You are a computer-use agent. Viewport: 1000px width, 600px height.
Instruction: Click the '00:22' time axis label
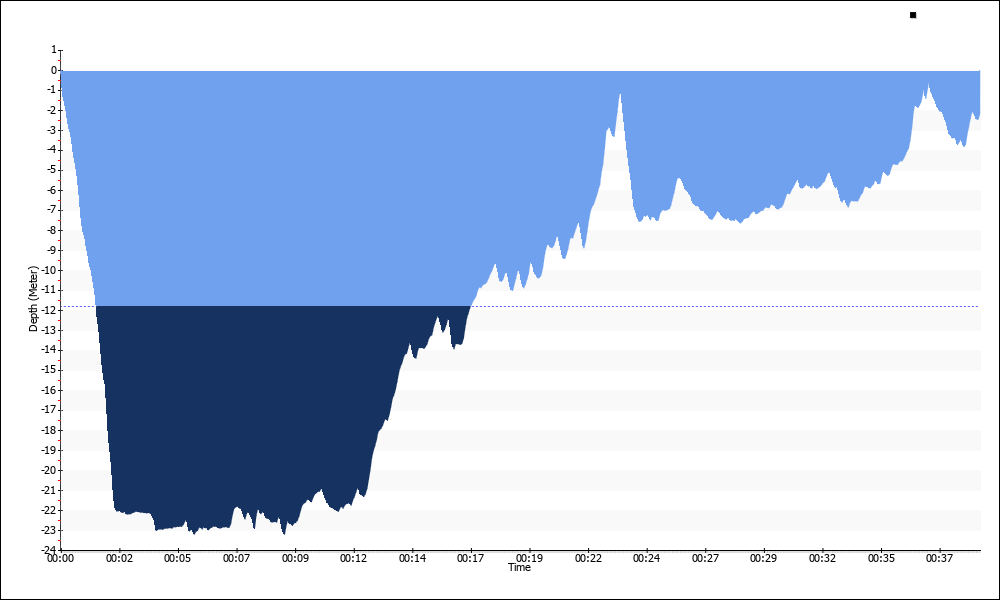click(588, 559)
